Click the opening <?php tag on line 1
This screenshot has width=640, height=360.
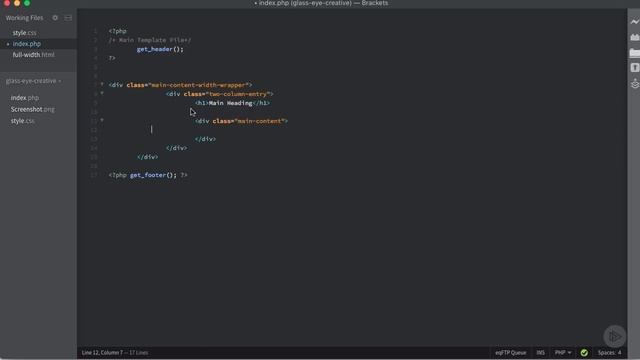118,31
